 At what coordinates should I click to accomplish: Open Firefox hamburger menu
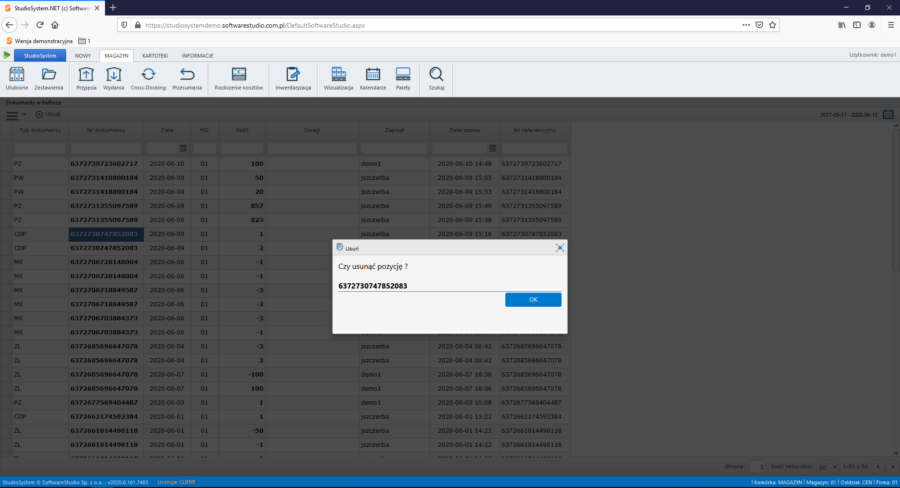891,25
